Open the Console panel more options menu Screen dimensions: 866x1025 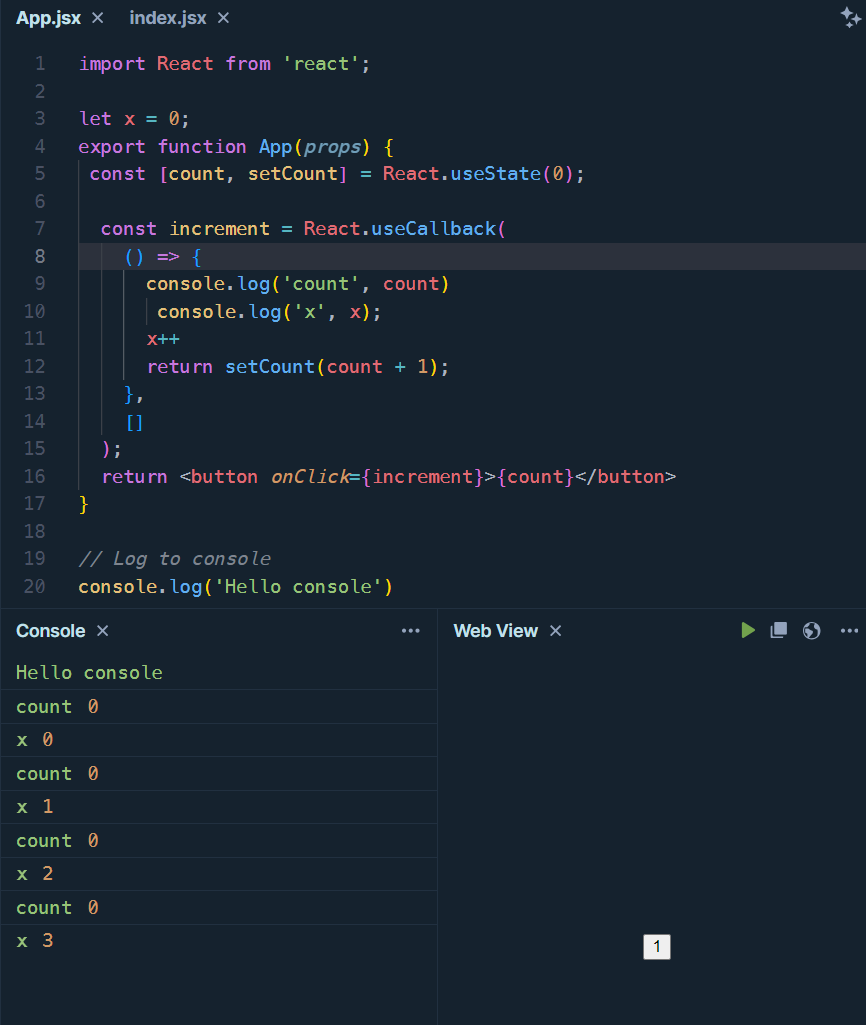point(411,631)
